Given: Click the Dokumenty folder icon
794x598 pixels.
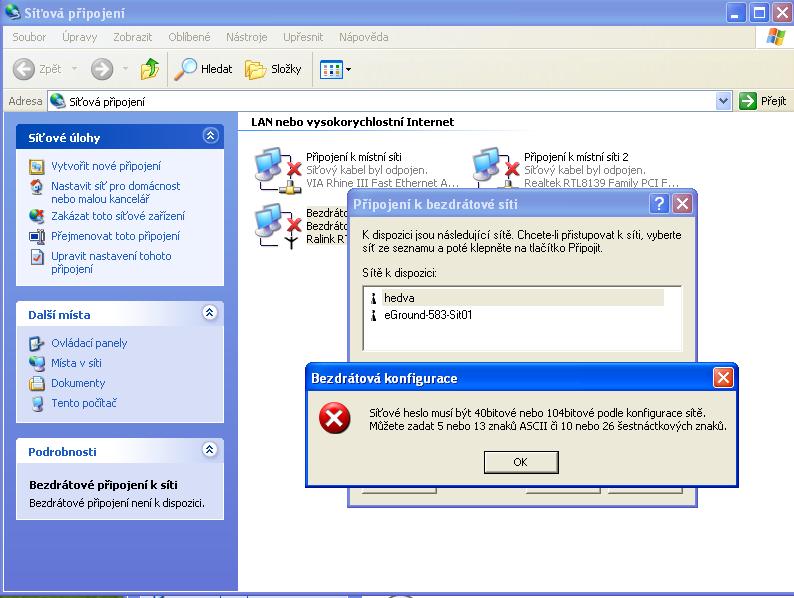Looking at the screenshot, I should click(x=36, y=383).
